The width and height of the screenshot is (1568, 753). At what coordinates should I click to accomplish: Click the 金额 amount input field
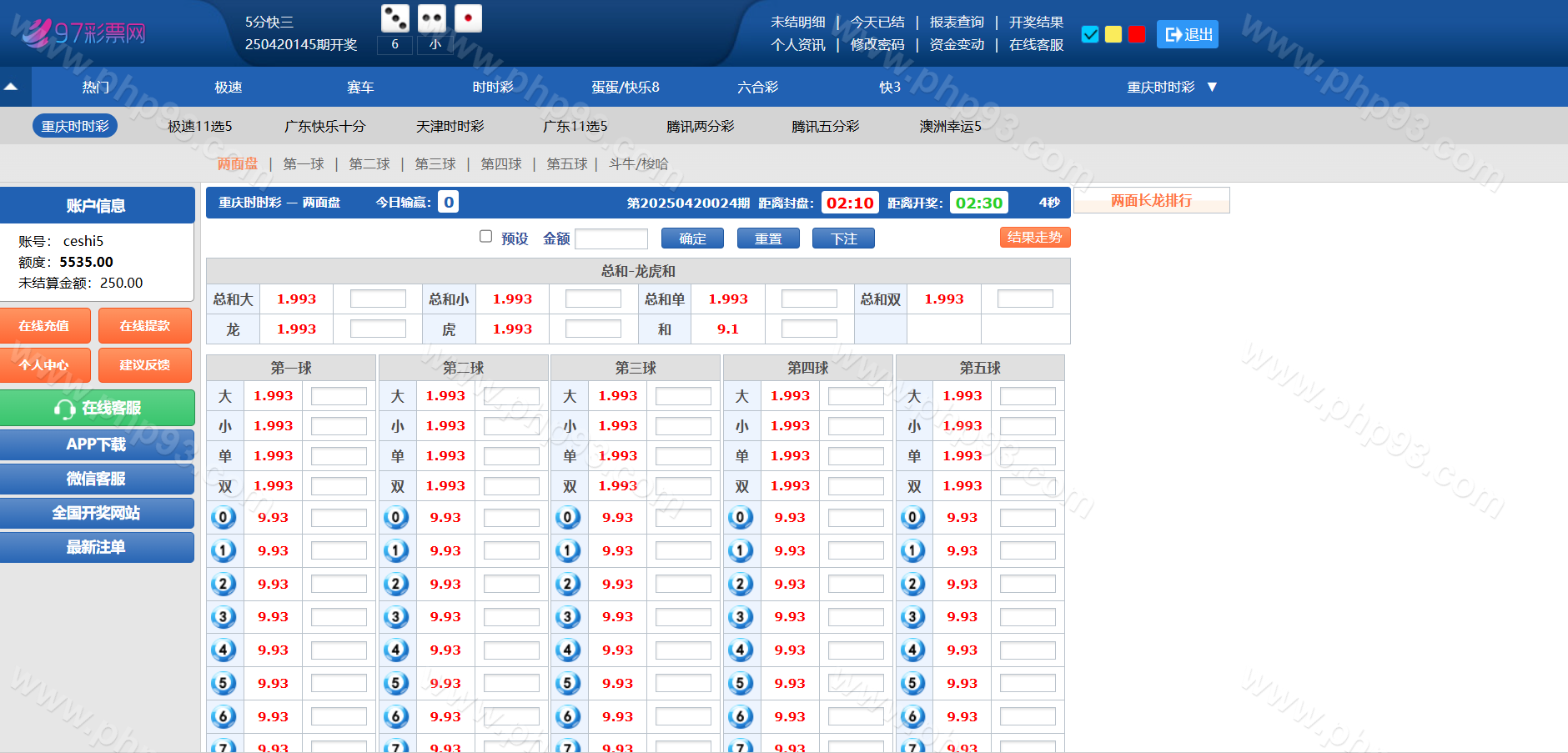[x=611, y=239]
